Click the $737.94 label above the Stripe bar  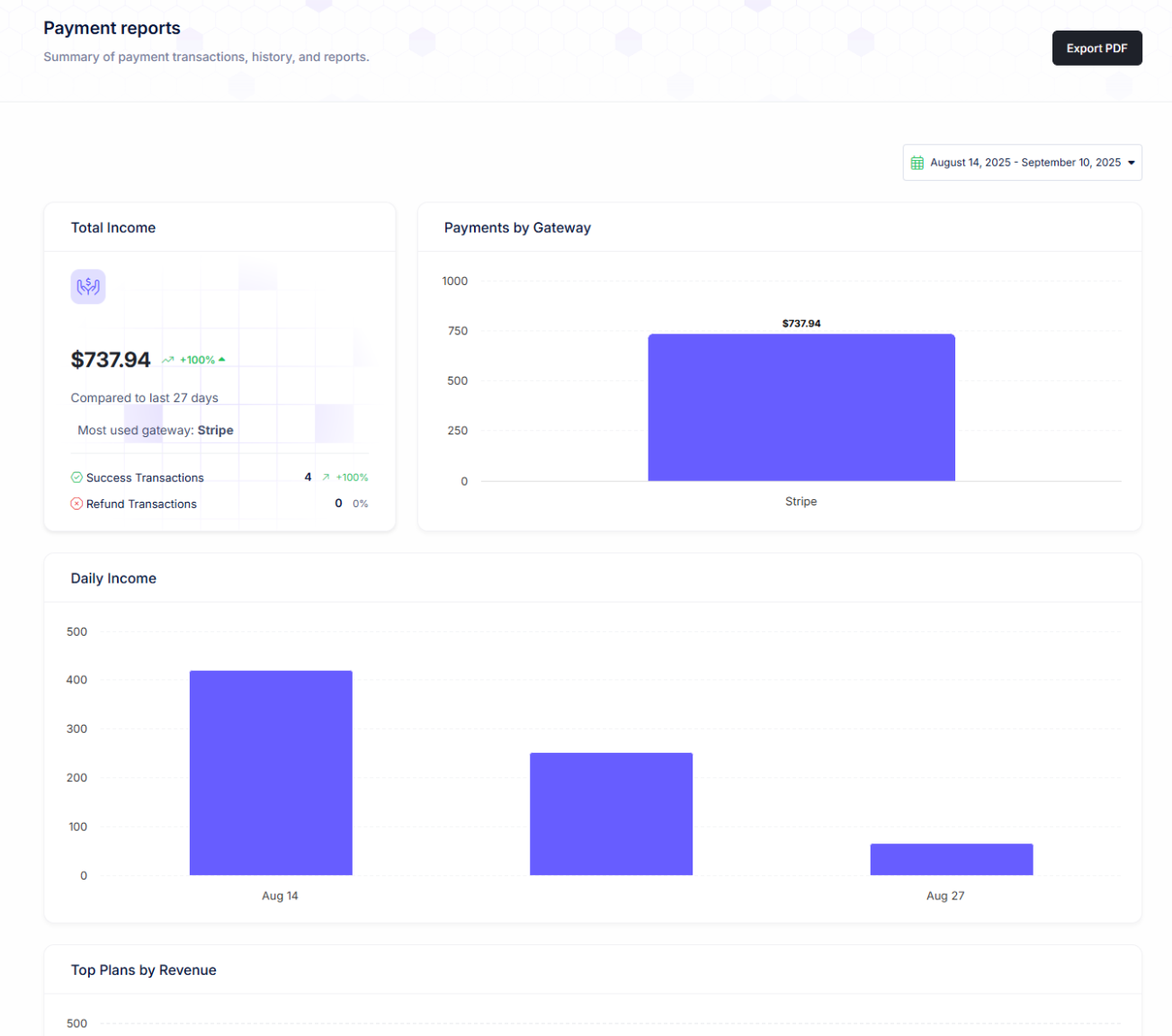(x=801, y=324)
